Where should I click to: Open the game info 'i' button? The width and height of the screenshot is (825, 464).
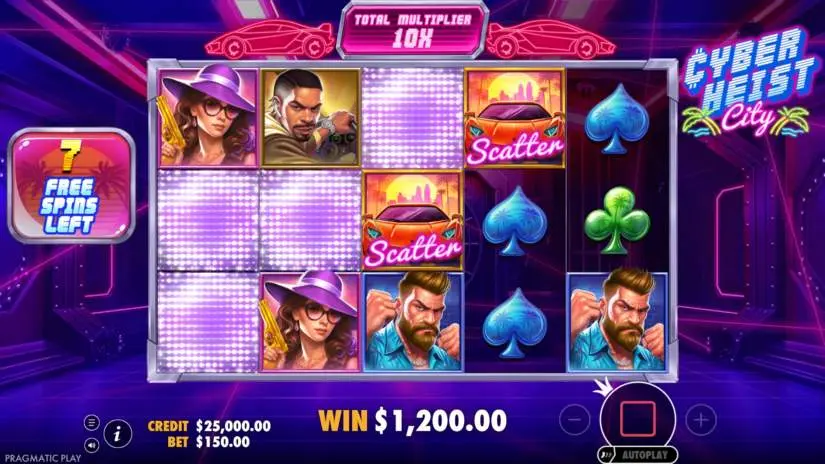117,434
